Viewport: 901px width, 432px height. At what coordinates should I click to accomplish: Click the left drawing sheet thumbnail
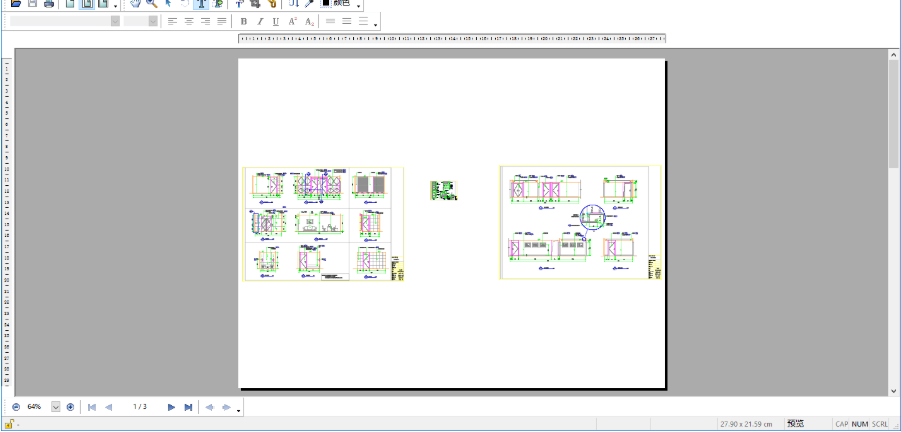click(x=323, y=224)
